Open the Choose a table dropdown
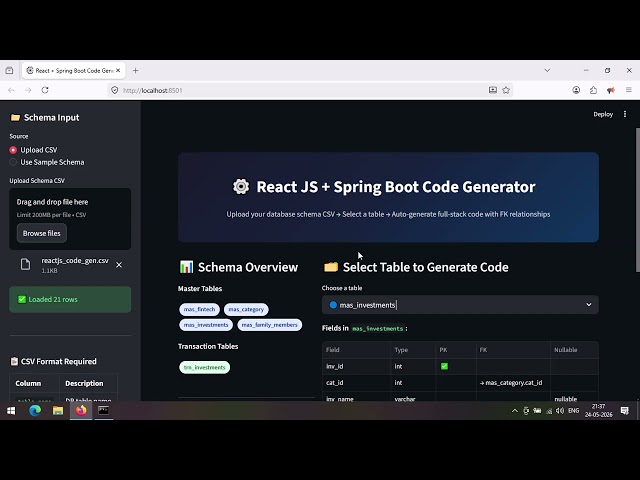 460,305
